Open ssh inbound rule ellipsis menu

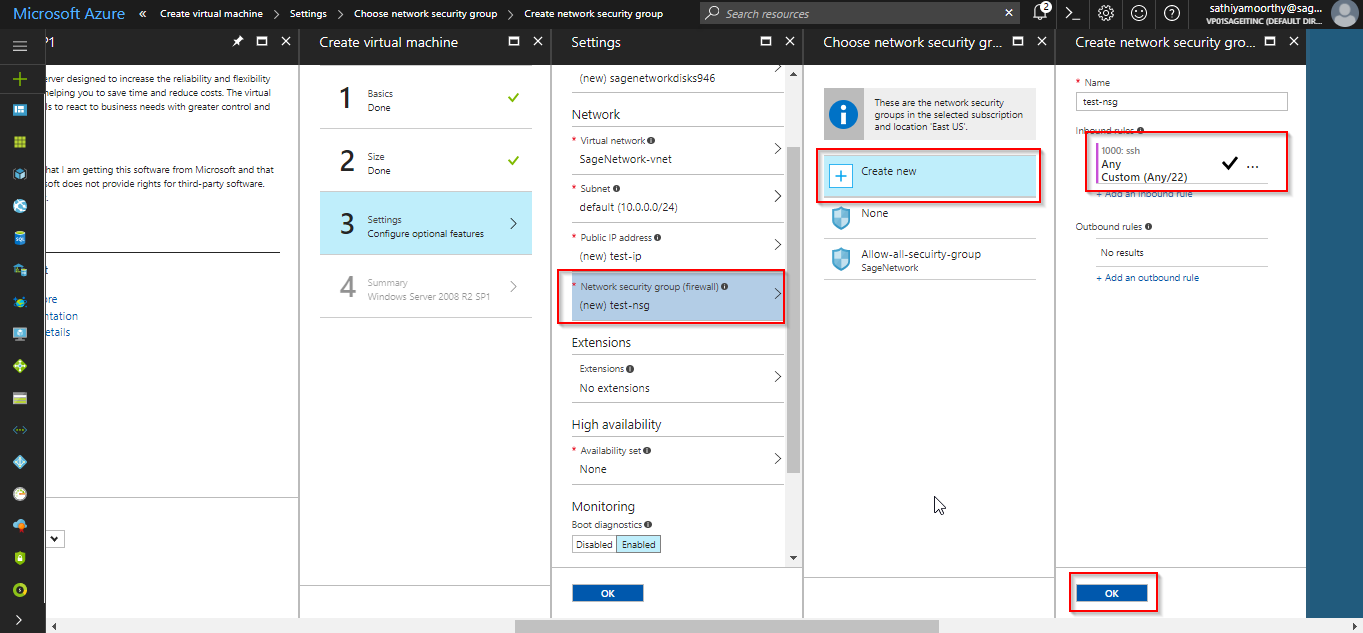(1253, 166)
